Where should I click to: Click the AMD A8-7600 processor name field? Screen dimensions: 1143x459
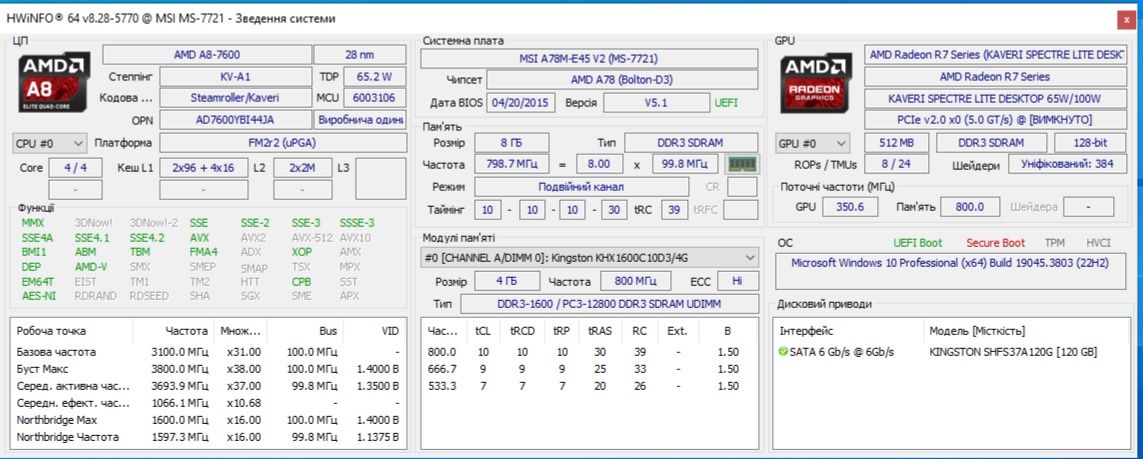pos(207,55)
